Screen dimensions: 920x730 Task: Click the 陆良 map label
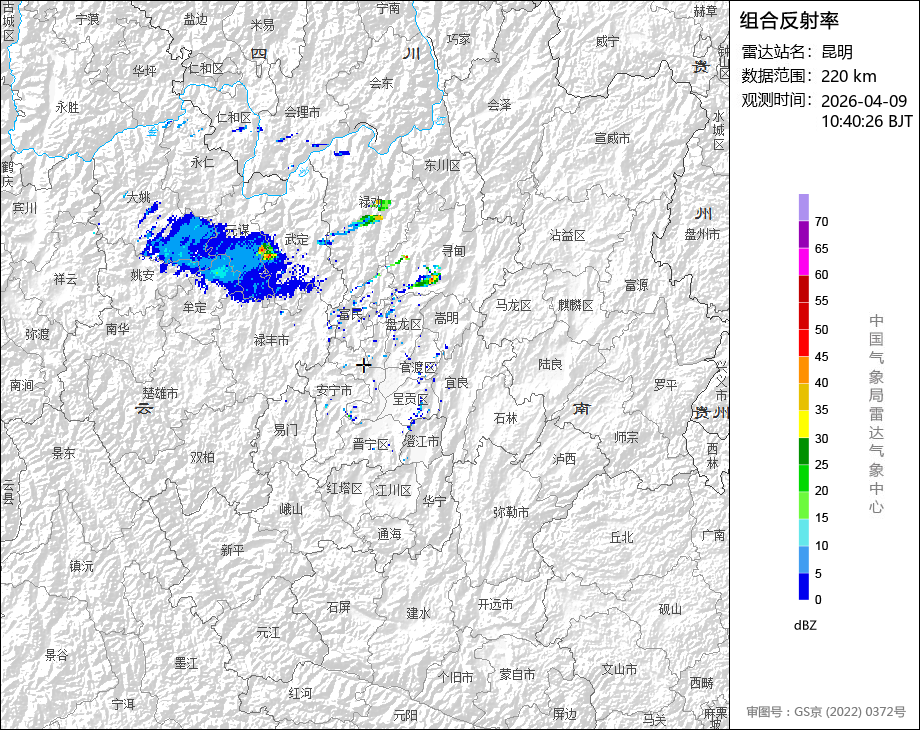coord(550,365)
